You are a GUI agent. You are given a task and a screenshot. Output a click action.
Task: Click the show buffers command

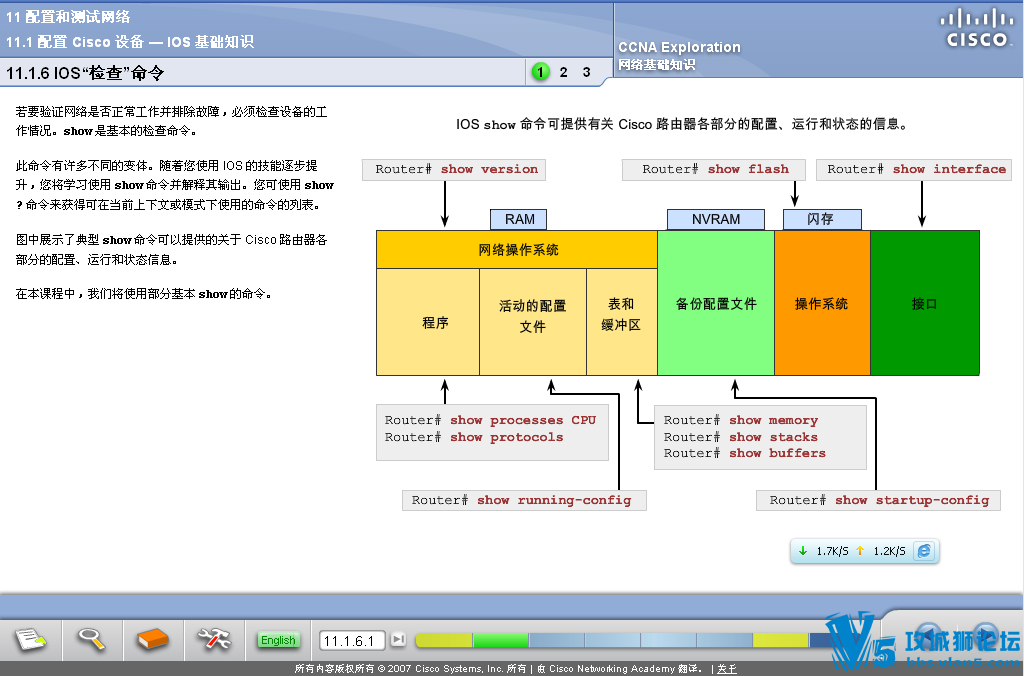745,454
